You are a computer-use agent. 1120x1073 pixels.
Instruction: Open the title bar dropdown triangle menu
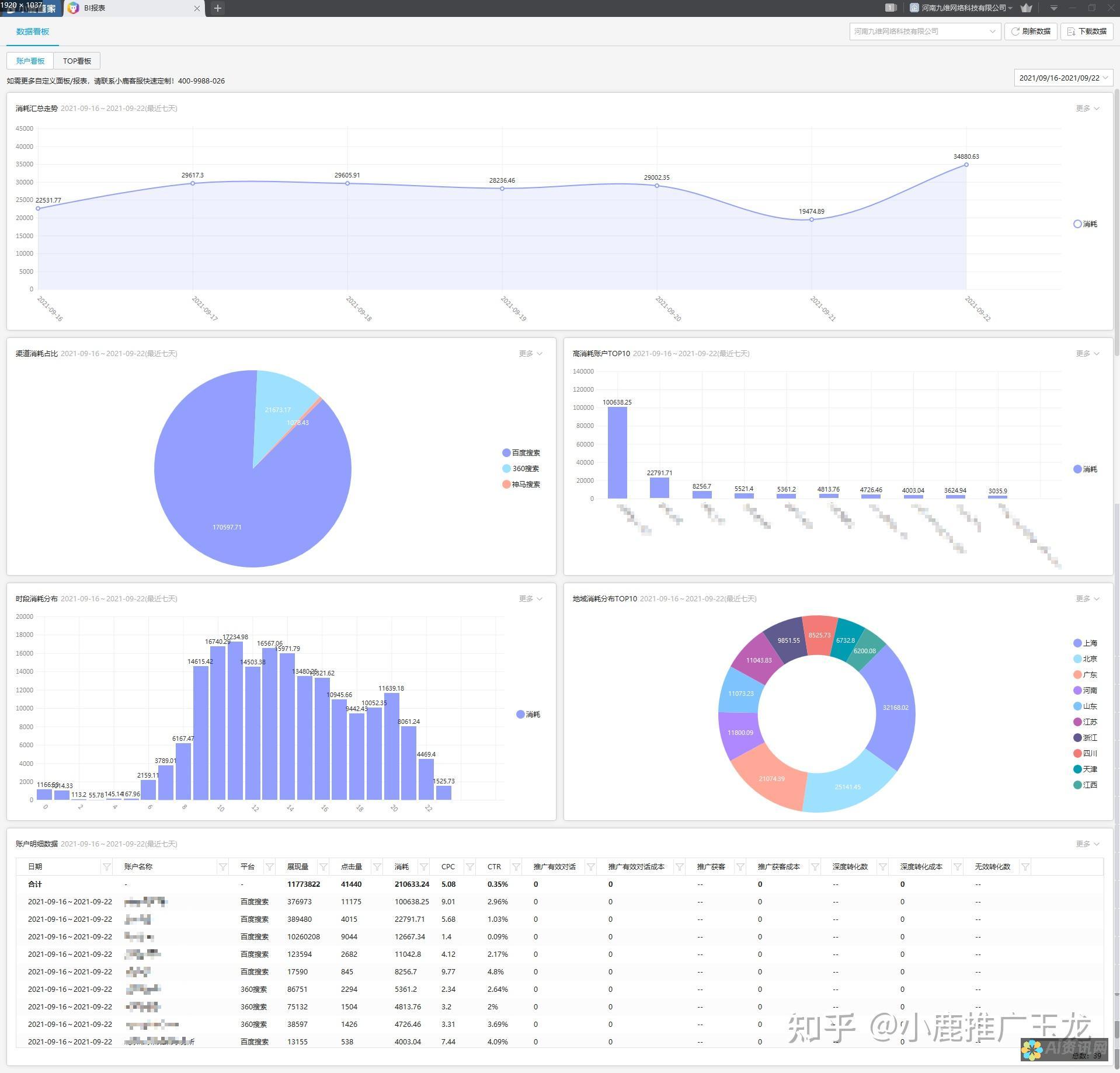point(1054,8)
